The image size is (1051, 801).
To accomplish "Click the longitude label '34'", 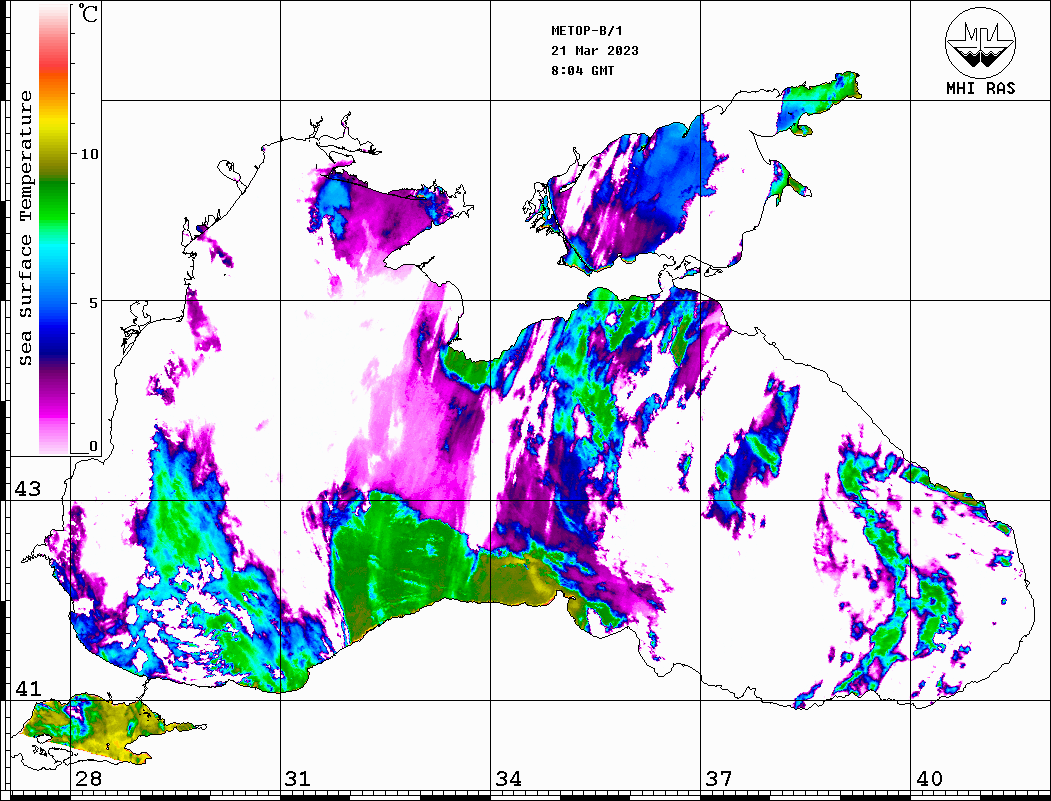I will click(508, 778).
